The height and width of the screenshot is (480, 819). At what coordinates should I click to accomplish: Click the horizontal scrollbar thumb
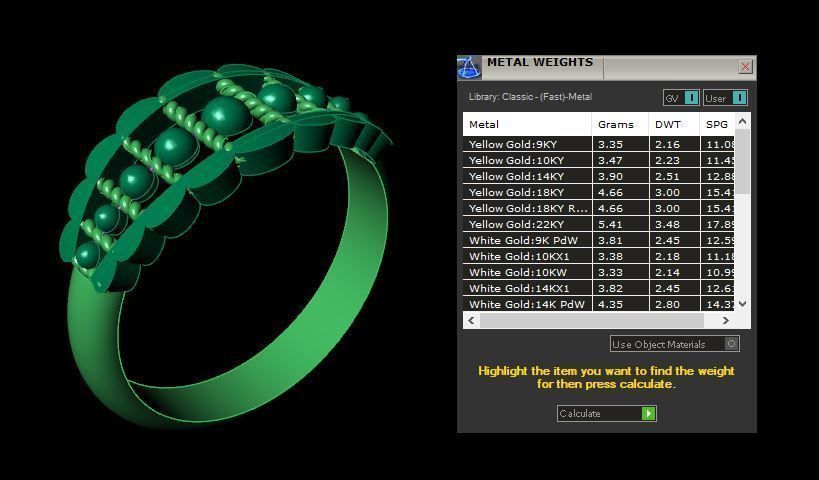592,320
